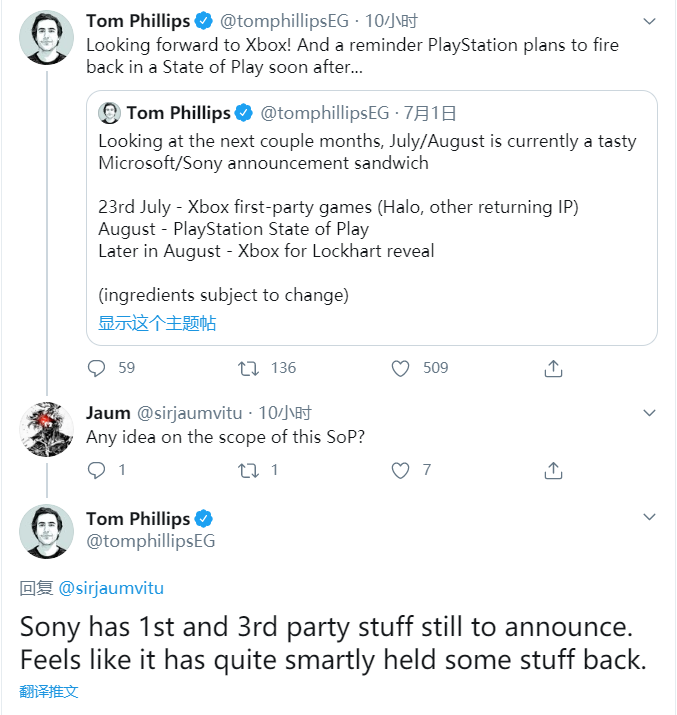Click Tom Phillips' avatar on the reply tweet
Screen dimensions: 677x715
(x=47, y=532)
